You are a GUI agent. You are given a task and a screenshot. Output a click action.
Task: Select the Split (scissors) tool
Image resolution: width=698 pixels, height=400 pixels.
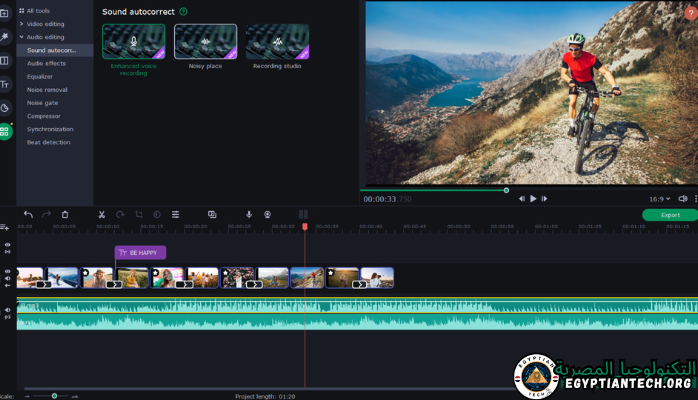point(101,214)
